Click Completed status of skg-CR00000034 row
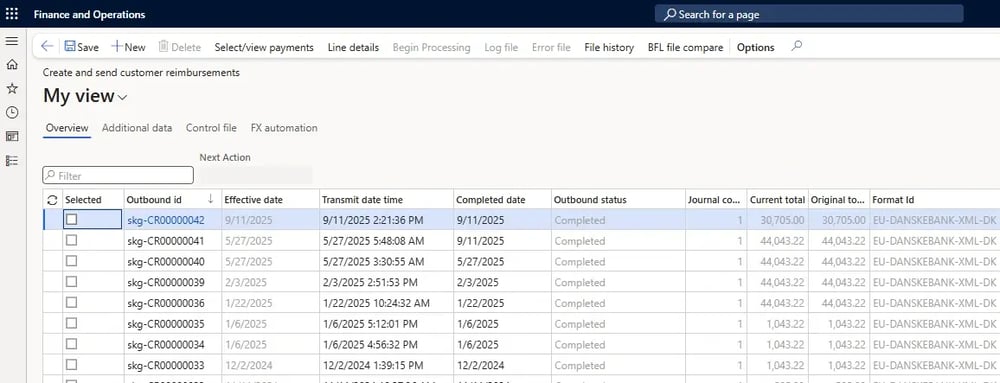Image resolution: width=1000 pixels, height=383 pixels. click(x=580, y=345)
